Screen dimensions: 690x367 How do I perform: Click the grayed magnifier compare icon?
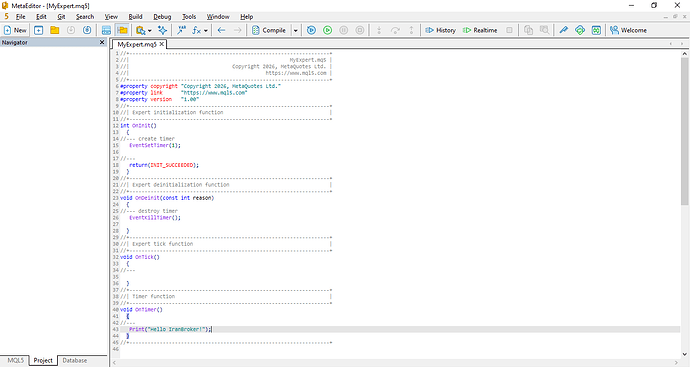(544, 30)
